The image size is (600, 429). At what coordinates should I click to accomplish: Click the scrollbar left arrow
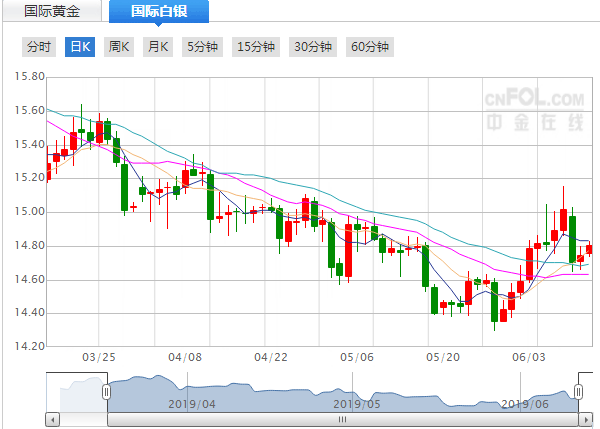pyautogui.click(x=53, y=421)
